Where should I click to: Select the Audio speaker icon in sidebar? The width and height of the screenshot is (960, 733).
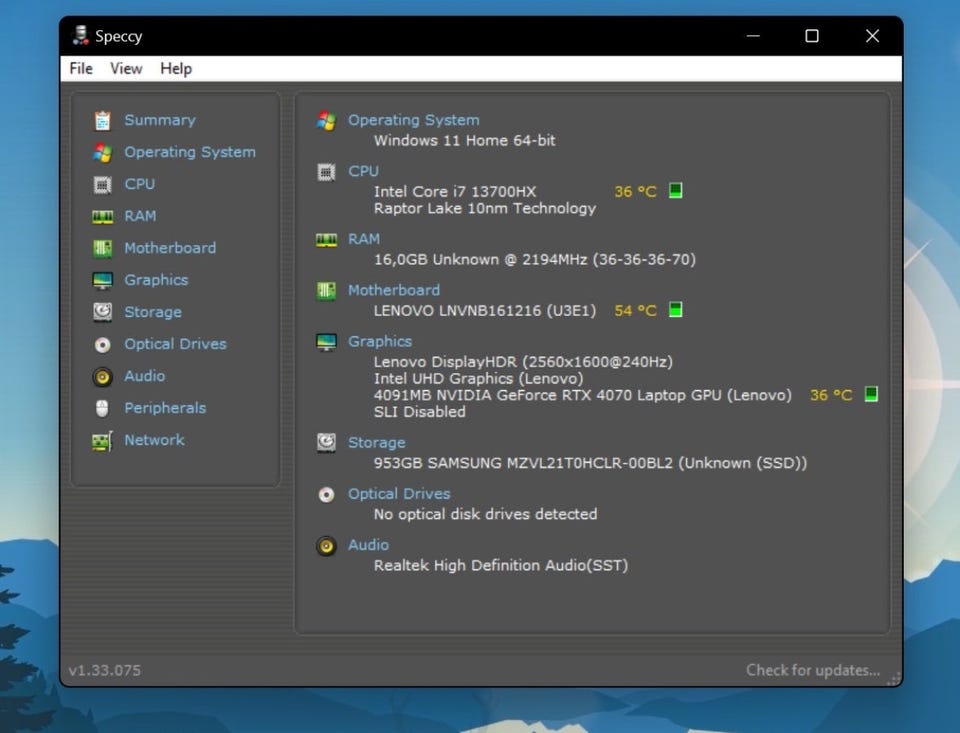(102, 376)
